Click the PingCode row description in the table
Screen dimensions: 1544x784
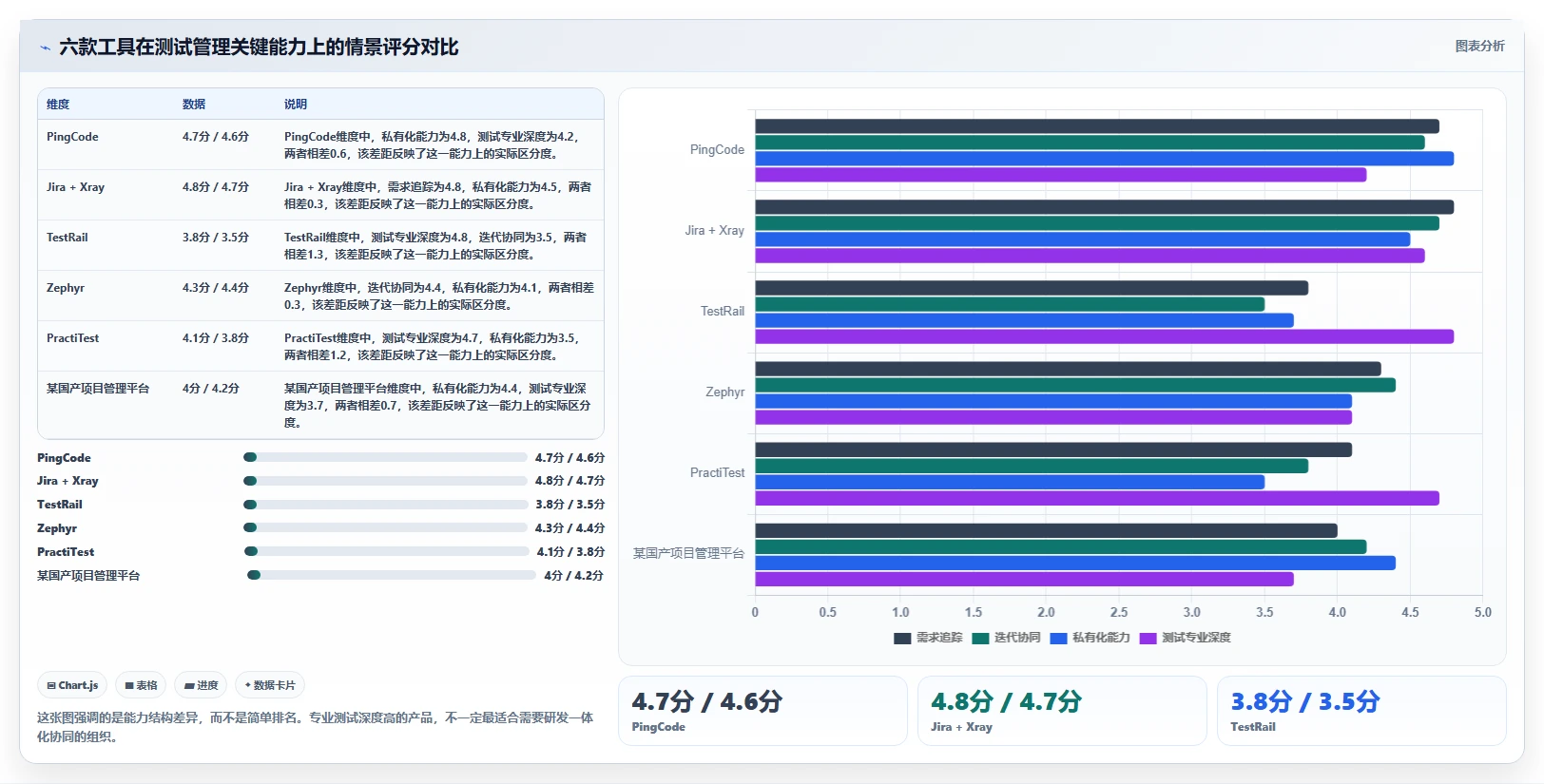tap(432, 145)
